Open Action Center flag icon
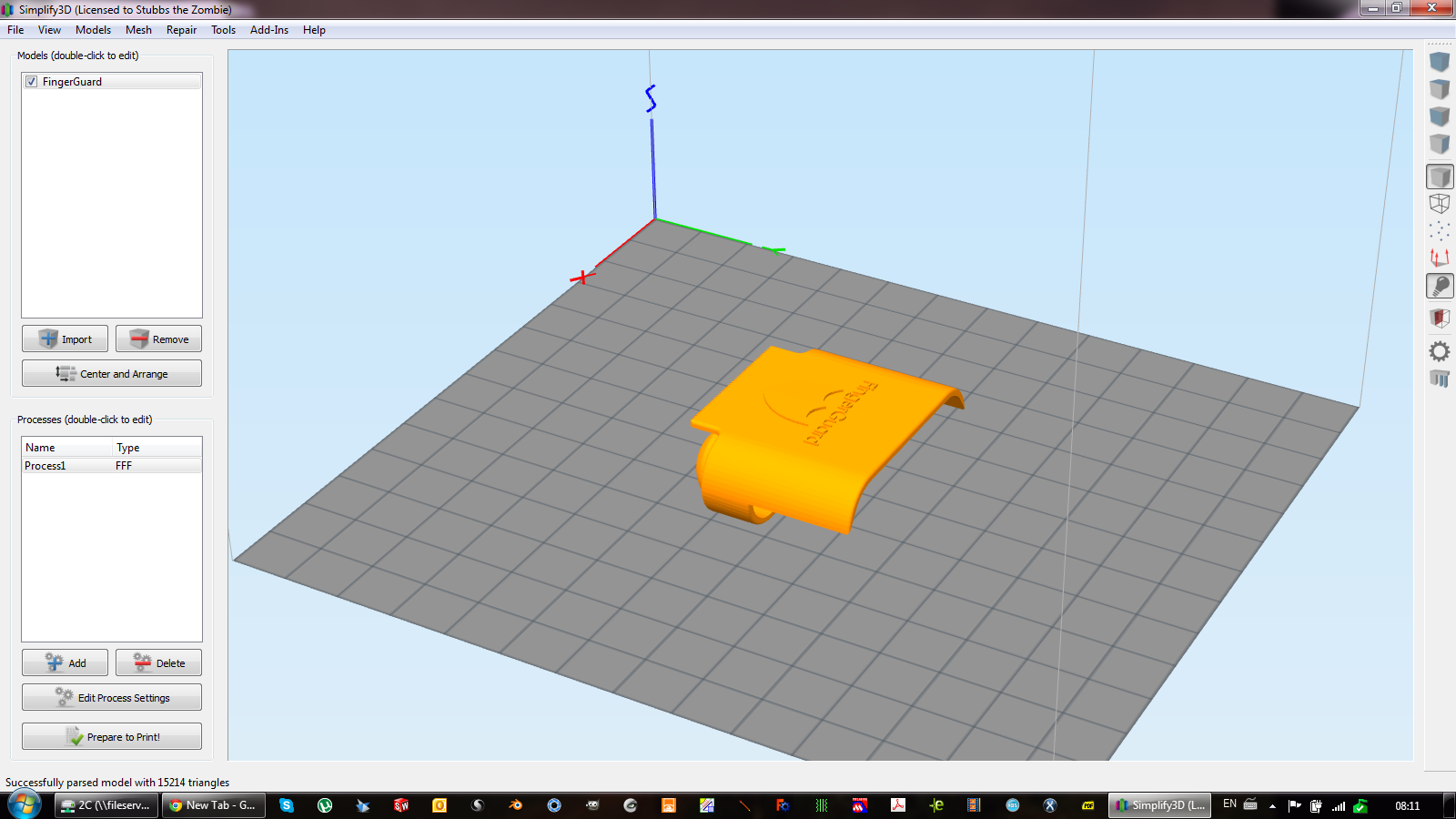1456x819 pixels. pos(1294,805)
